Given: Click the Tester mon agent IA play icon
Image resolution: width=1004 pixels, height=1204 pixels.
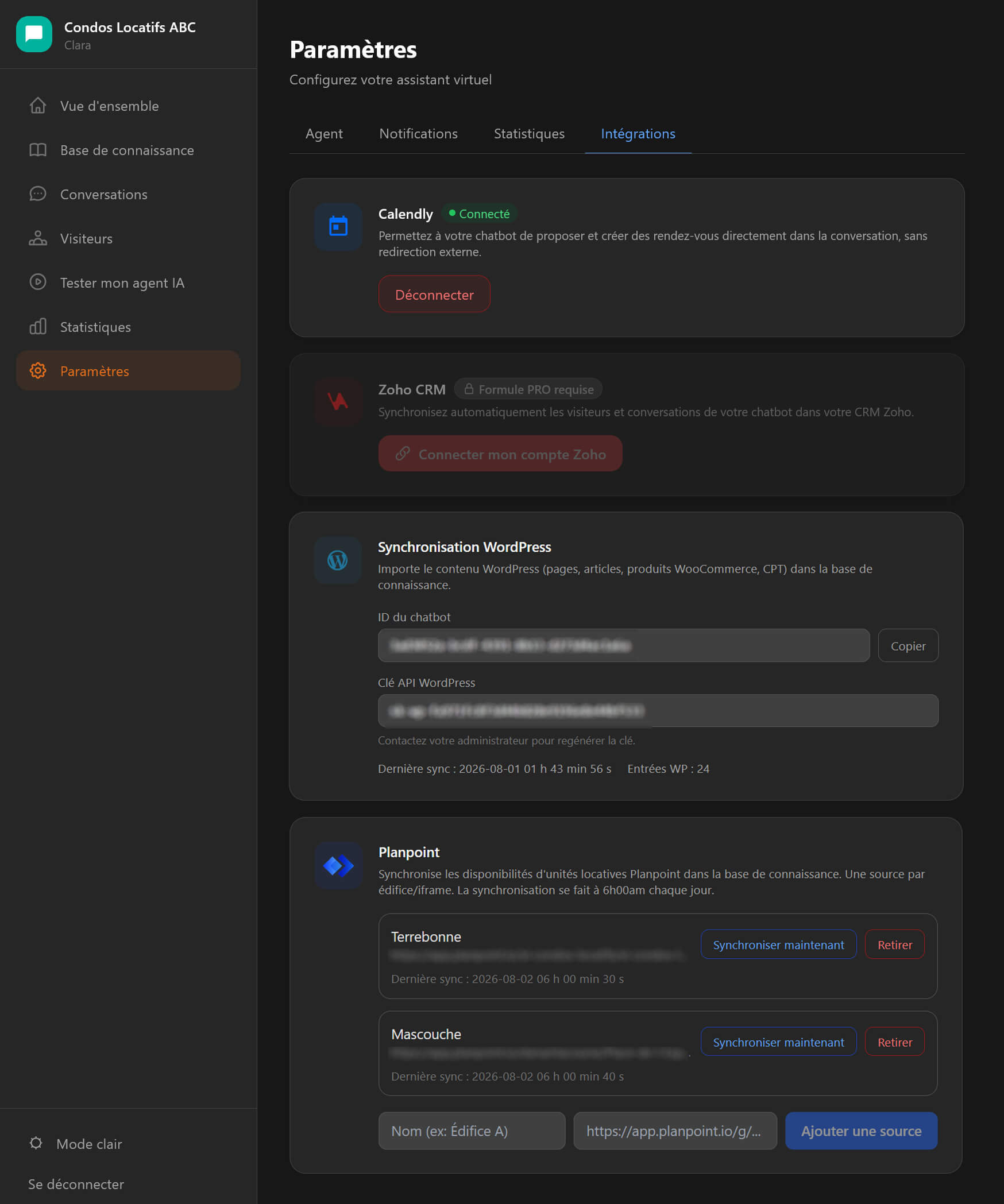Looking at the screenshot, I should tap(38, 282).
